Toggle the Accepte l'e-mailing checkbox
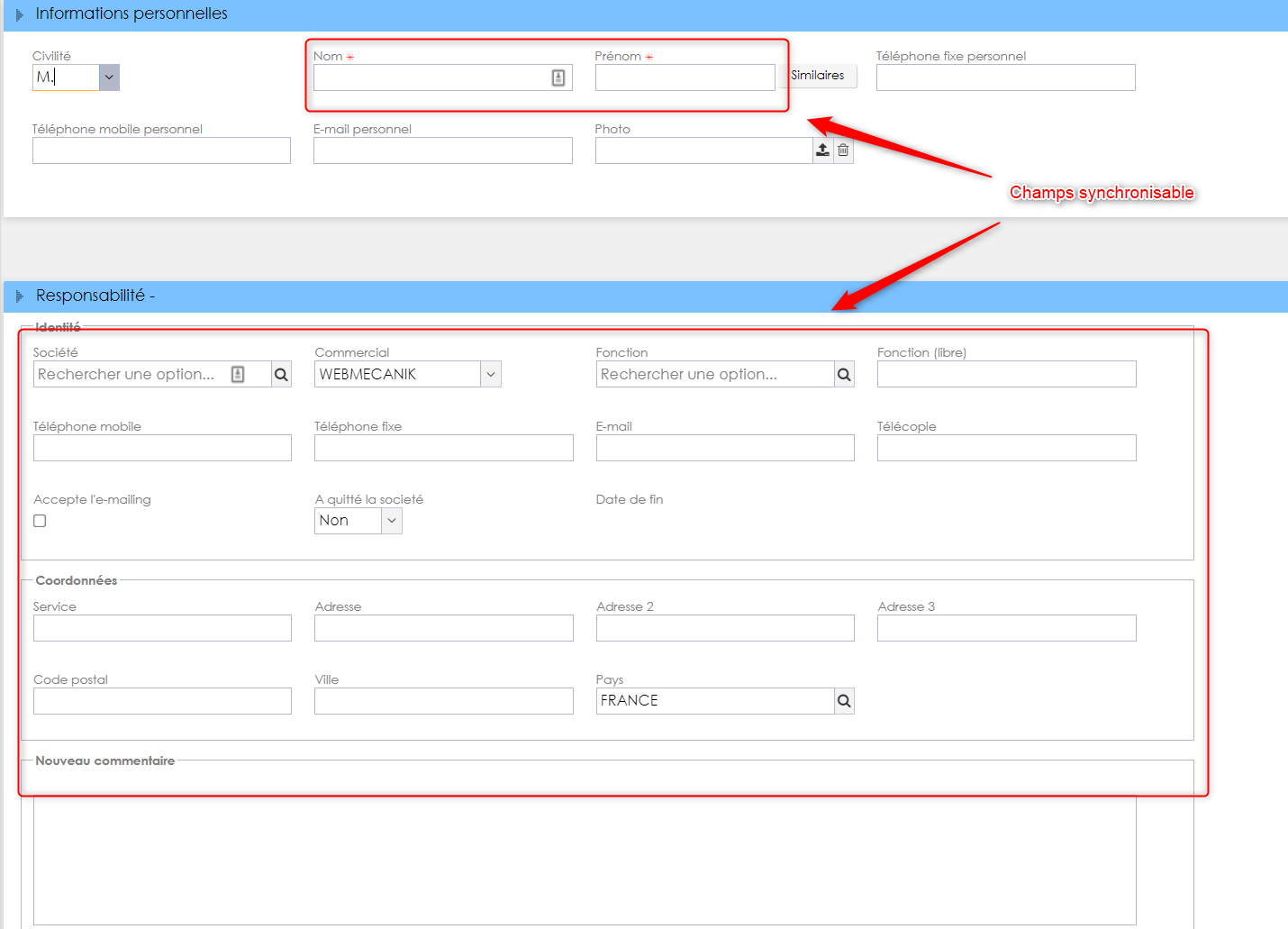Image resolution: width=1288 pixels, height=929 pixels. (x=40, y=521)
